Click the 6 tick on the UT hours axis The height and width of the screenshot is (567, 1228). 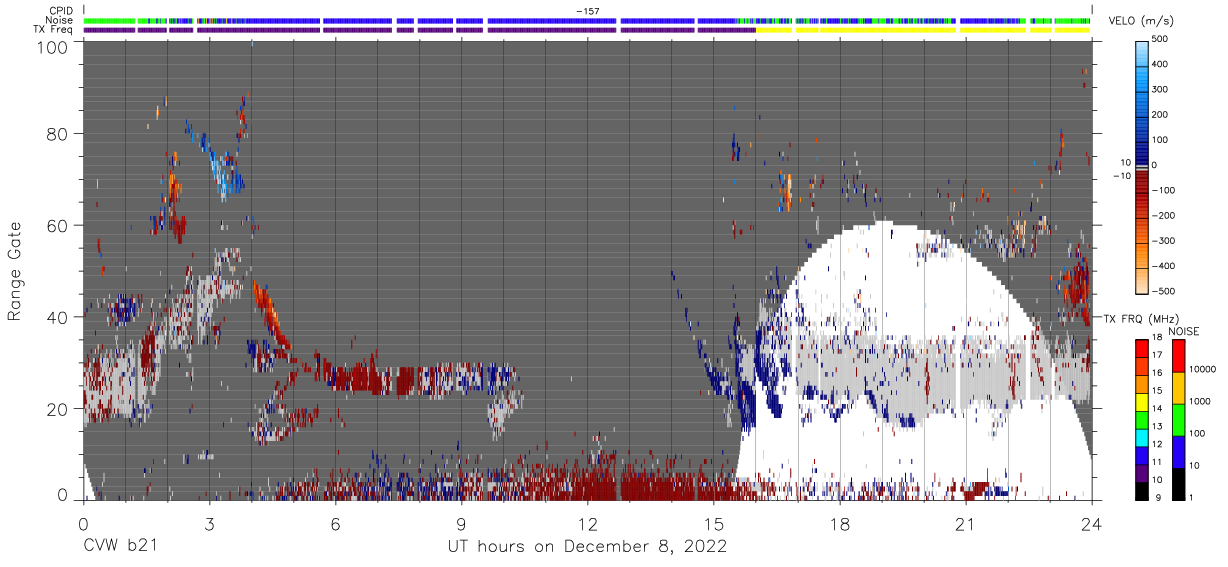(x=335, y=523)
